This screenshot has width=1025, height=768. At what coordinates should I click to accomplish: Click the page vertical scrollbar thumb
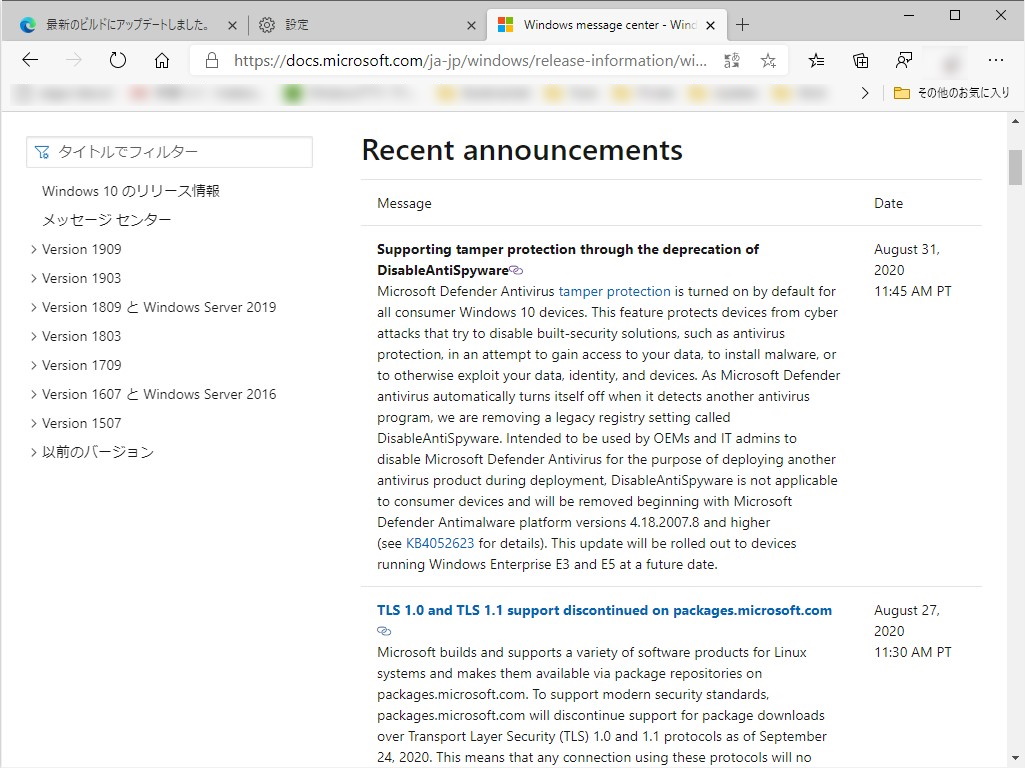(1015, 167)
